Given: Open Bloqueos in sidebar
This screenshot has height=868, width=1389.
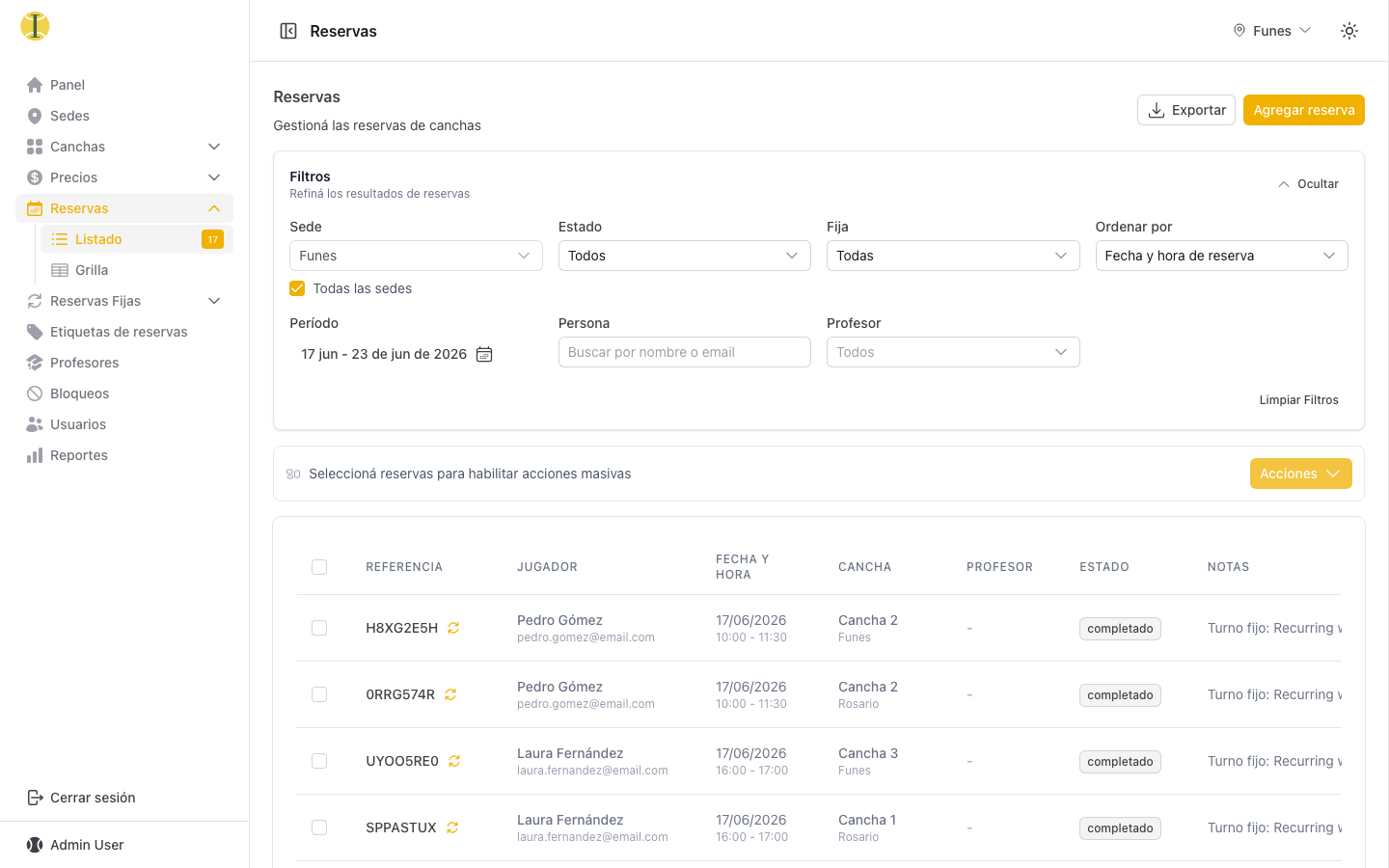Looking at the screenshot, I should coord(124,393).
